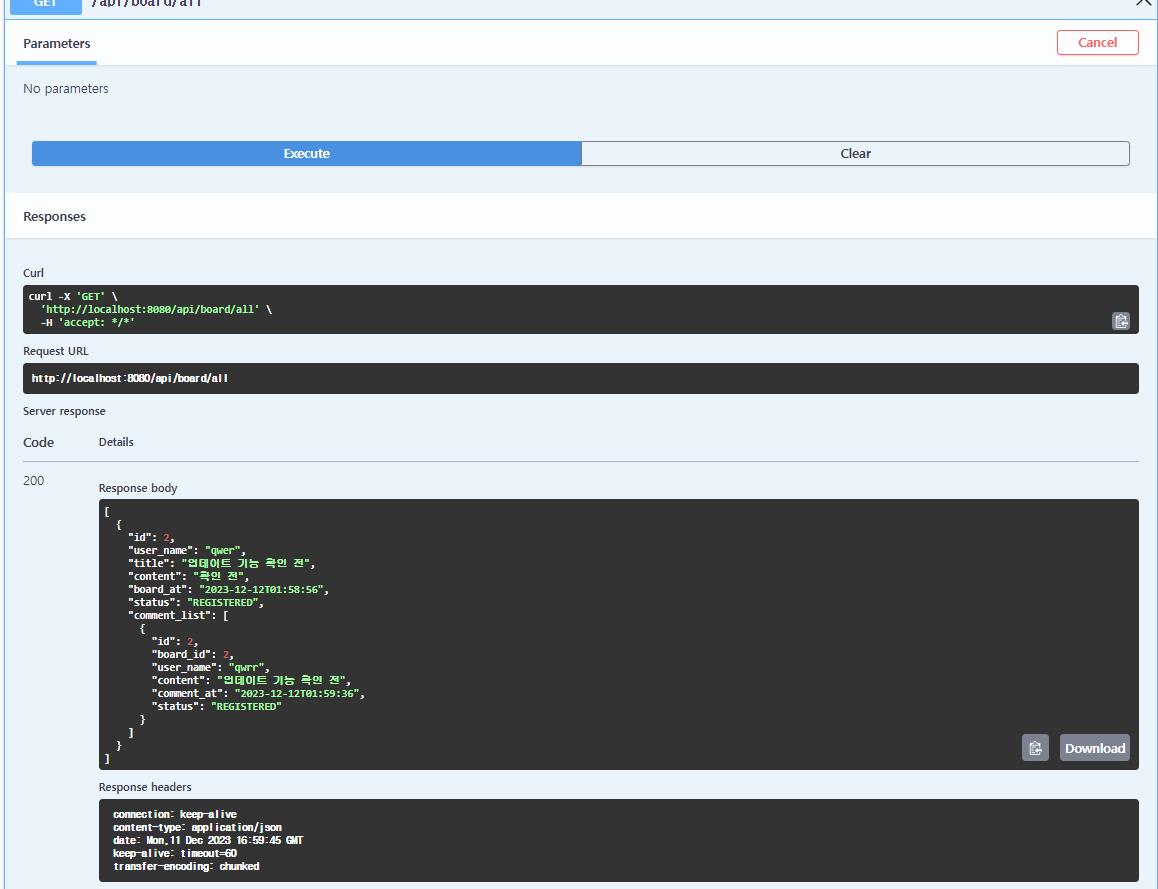Click the Execute button

(306, 154)
